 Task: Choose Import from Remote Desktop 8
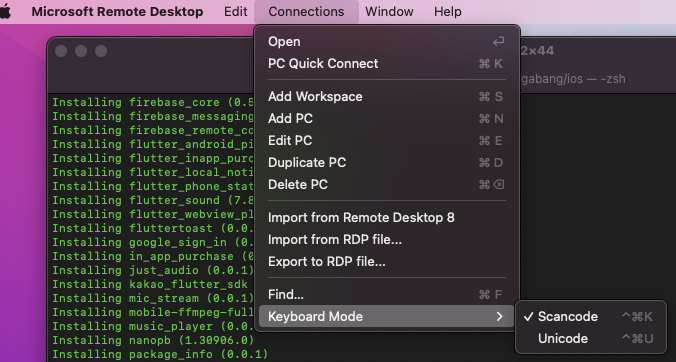(387, 218)
